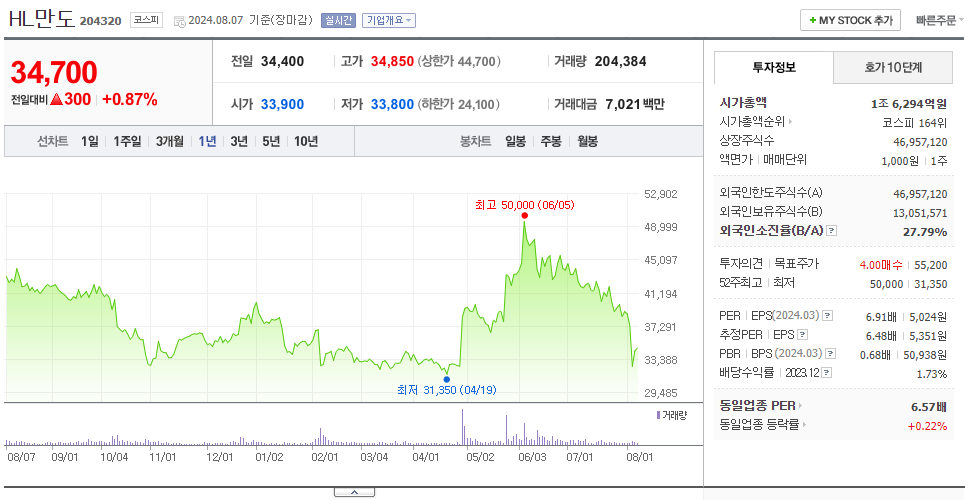Collapse the chart panel with bottom chevron

tap(354, 492)
